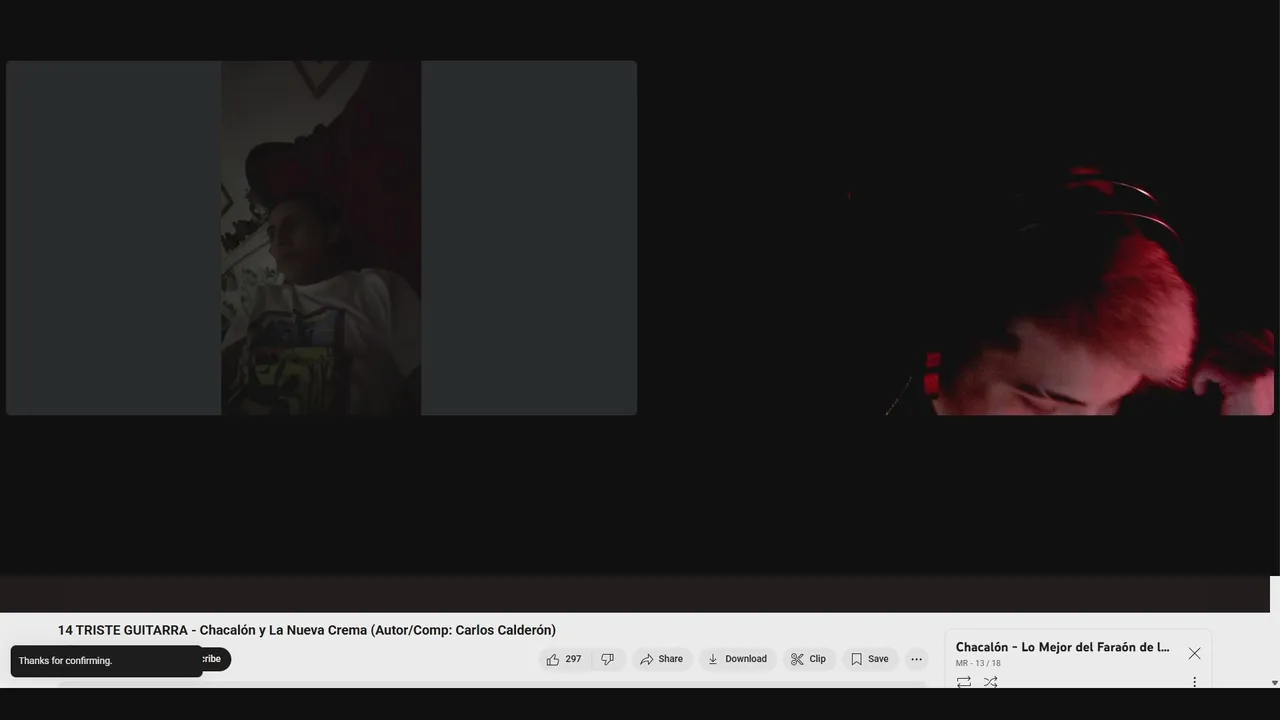
Task: Click the partially hidden Subscribe button
Action: click(x=216, y=659)
